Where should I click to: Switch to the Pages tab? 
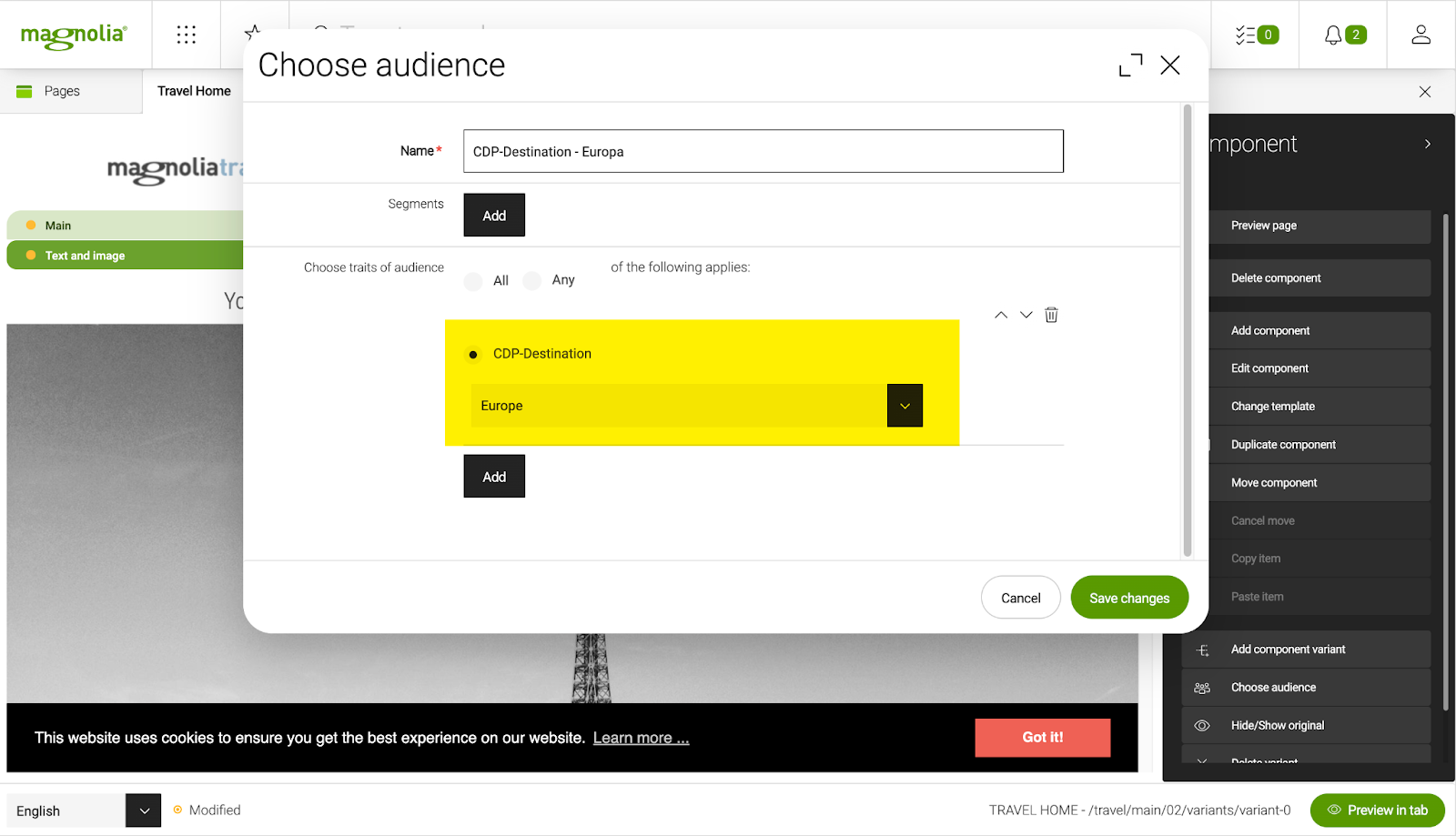tap(62, 91)
